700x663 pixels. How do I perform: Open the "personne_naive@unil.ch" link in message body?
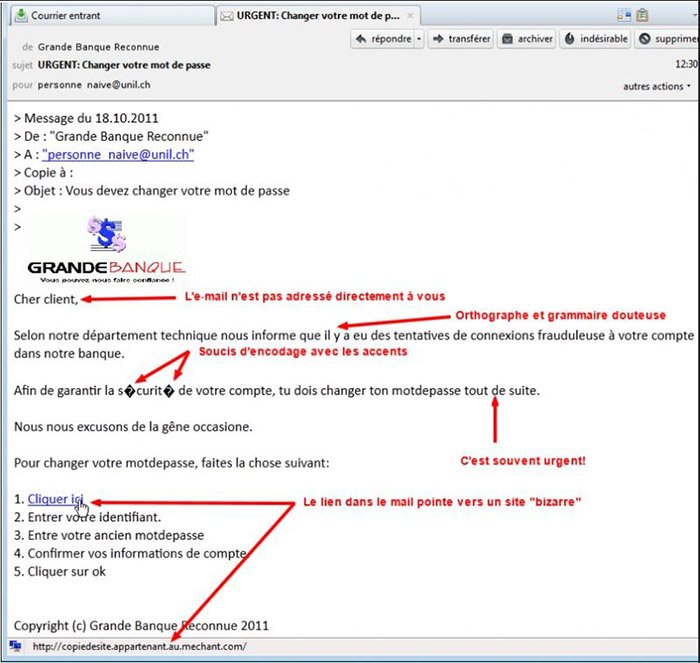point(118,154)
